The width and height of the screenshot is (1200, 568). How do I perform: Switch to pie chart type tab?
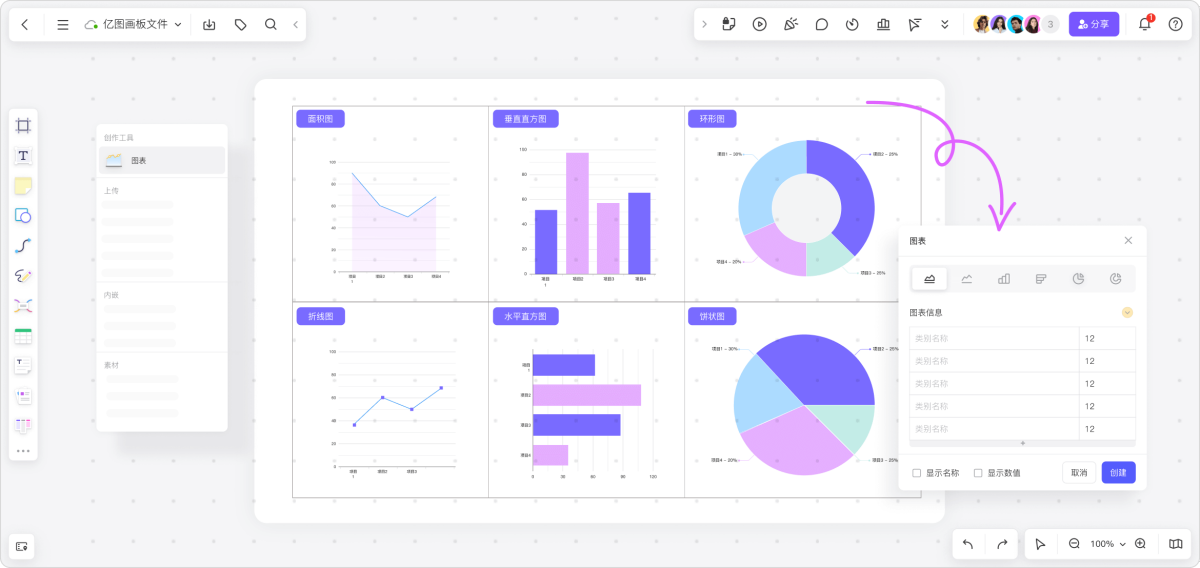tap(1078, 279)
